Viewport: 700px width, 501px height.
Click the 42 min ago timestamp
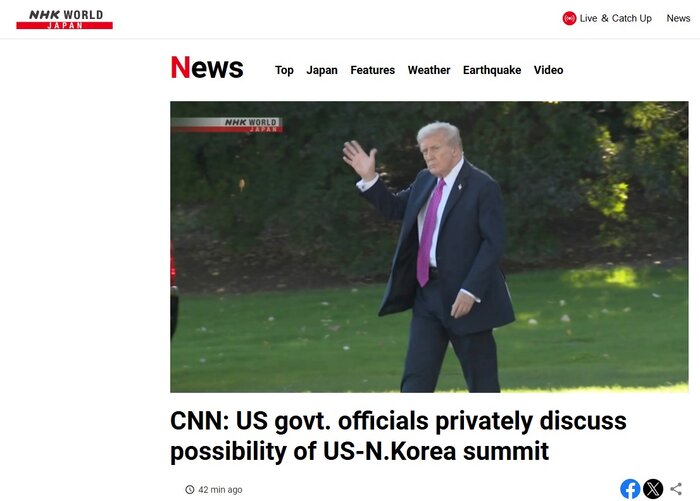[x=220, y=489]
